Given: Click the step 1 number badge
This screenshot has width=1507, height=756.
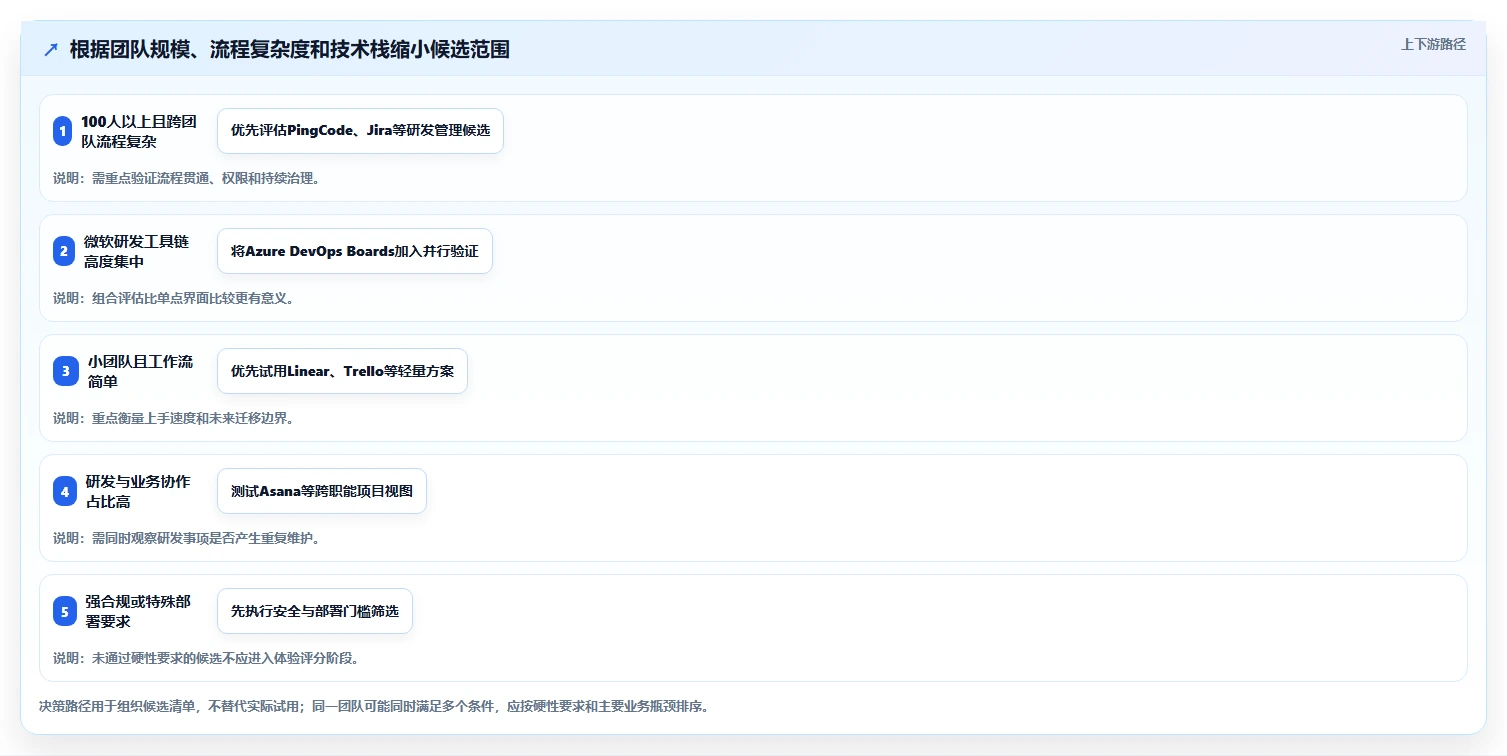Looking at the screenshot, I should [x=63, y=131].
